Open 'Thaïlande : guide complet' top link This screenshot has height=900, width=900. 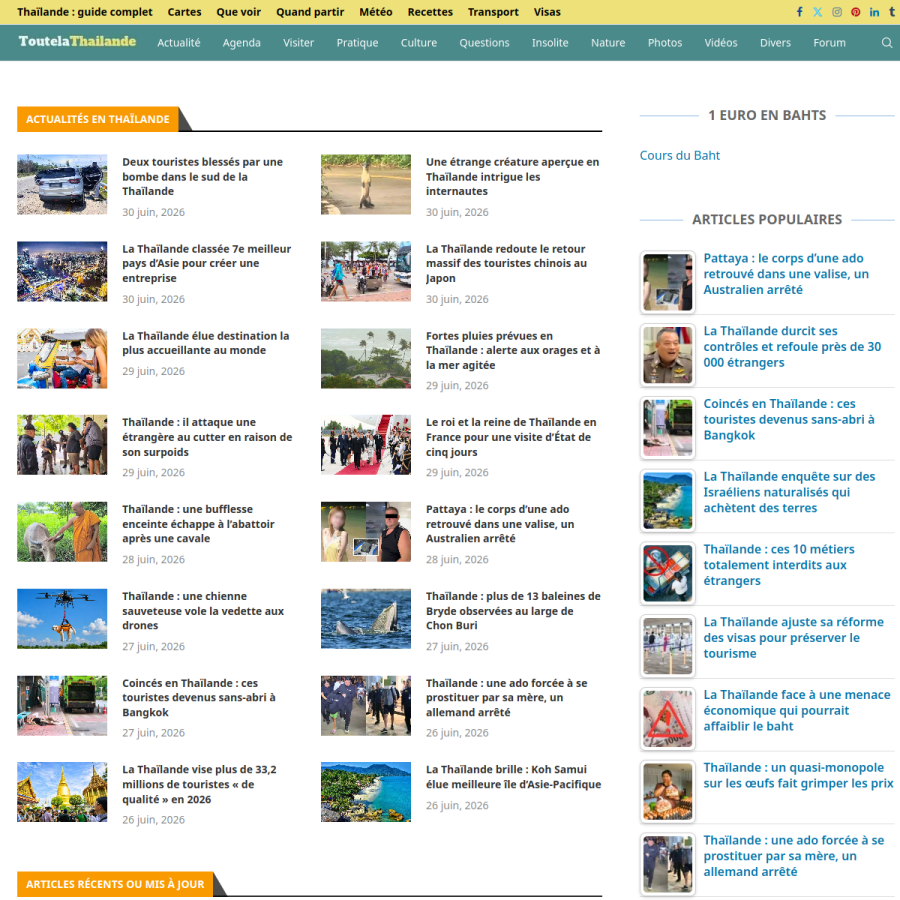click(85, 12)
